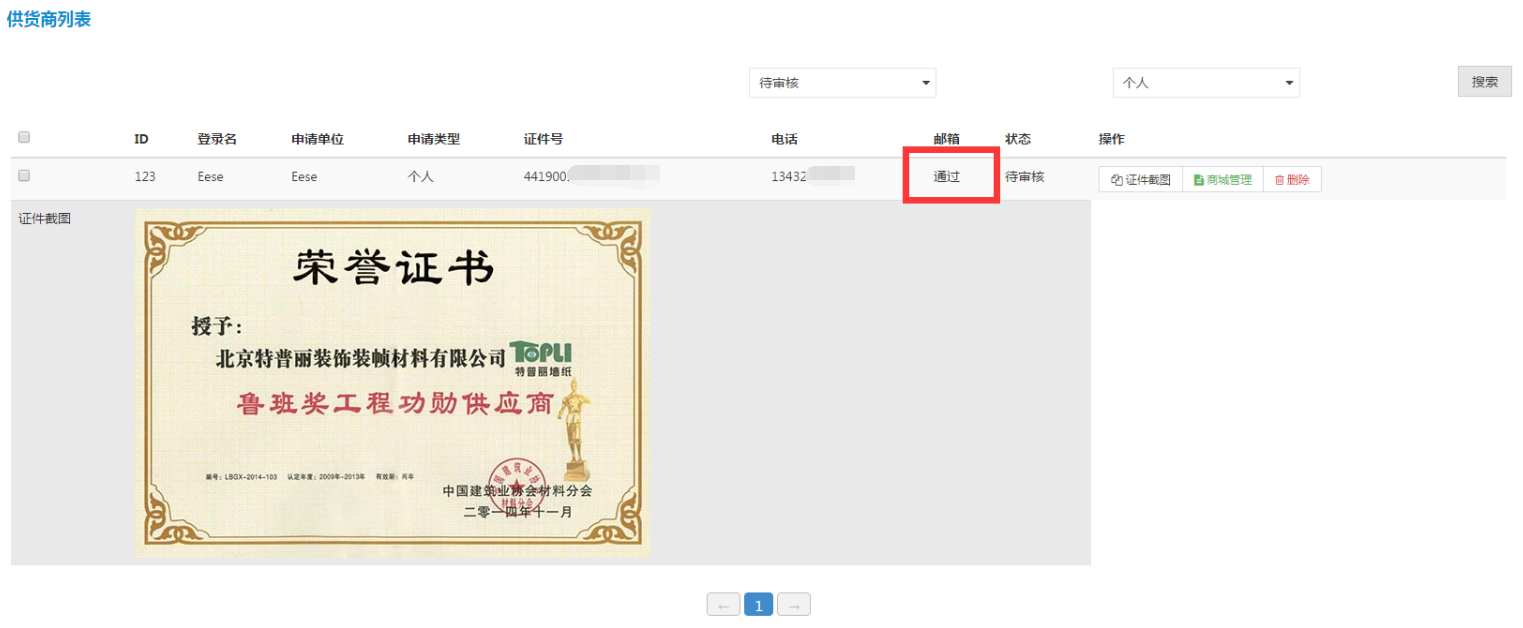Go to the next page with the right arrow

pyautogui.click(x=794, y=605)
